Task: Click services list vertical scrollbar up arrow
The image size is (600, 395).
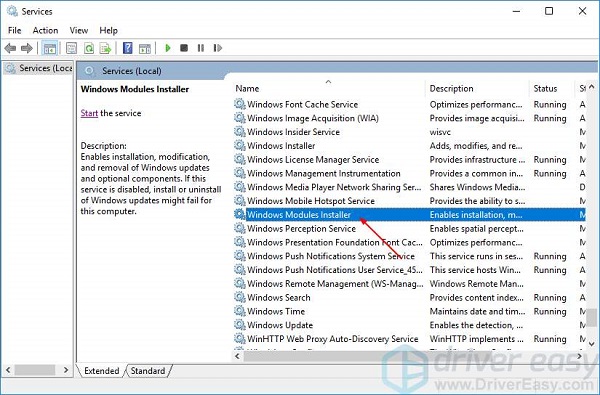Action: [592, 87]
